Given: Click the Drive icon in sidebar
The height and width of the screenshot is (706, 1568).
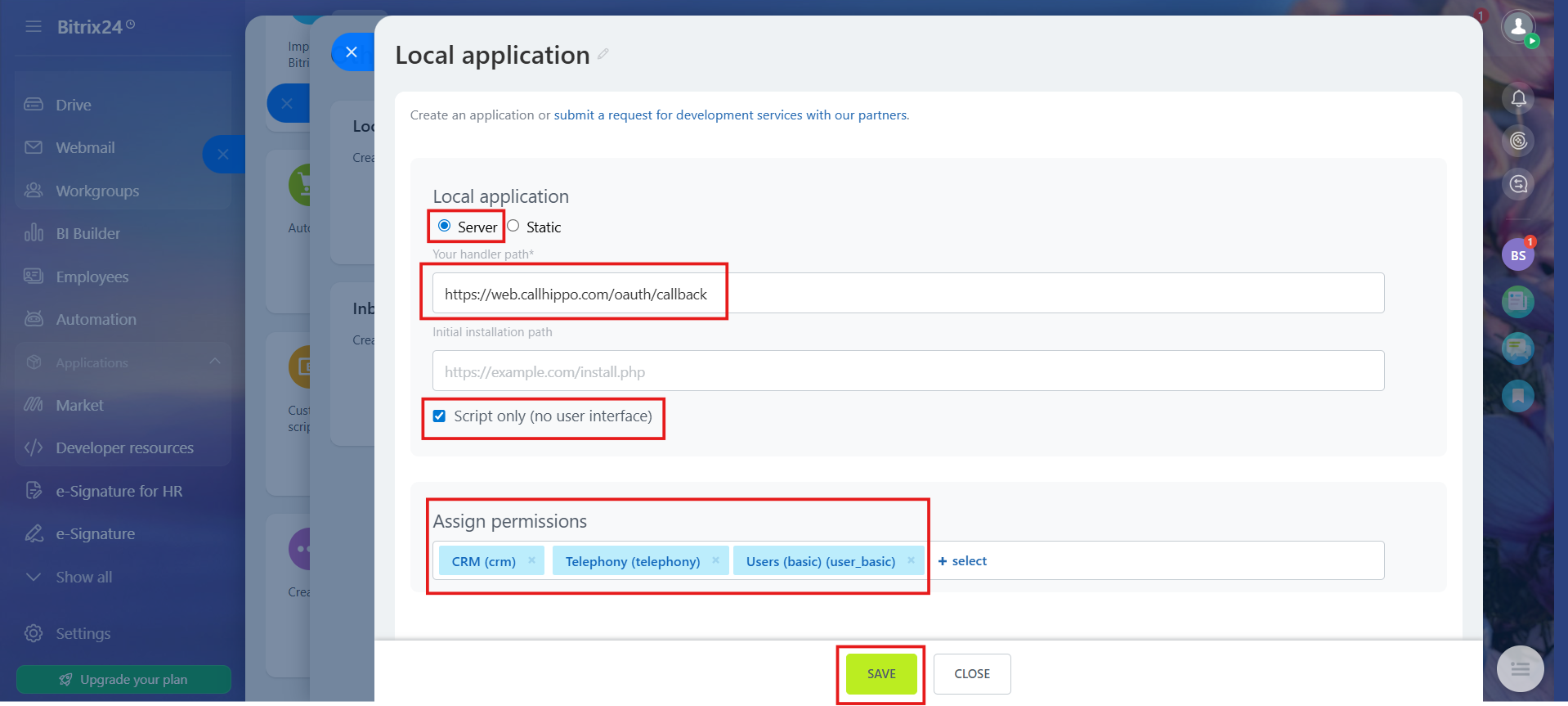Looking at the screenshot, I should click(34, 105).
